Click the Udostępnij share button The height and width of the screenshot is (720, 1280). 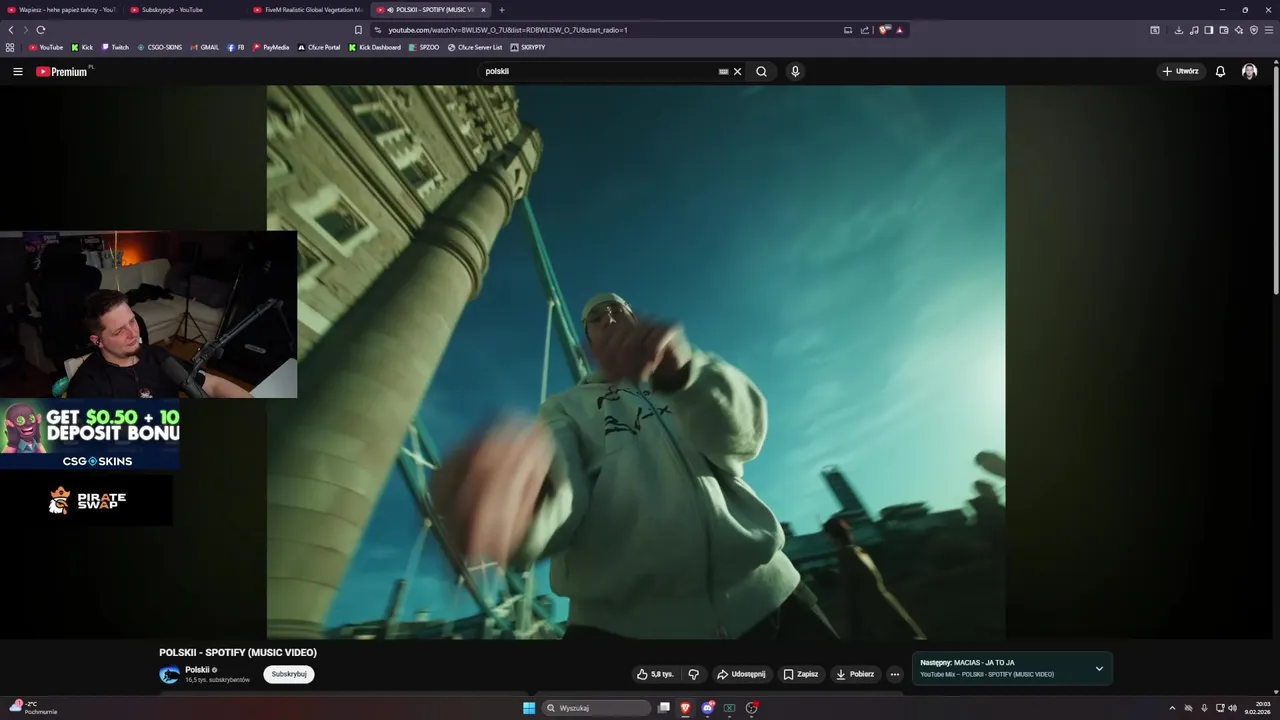click(741, 674)
